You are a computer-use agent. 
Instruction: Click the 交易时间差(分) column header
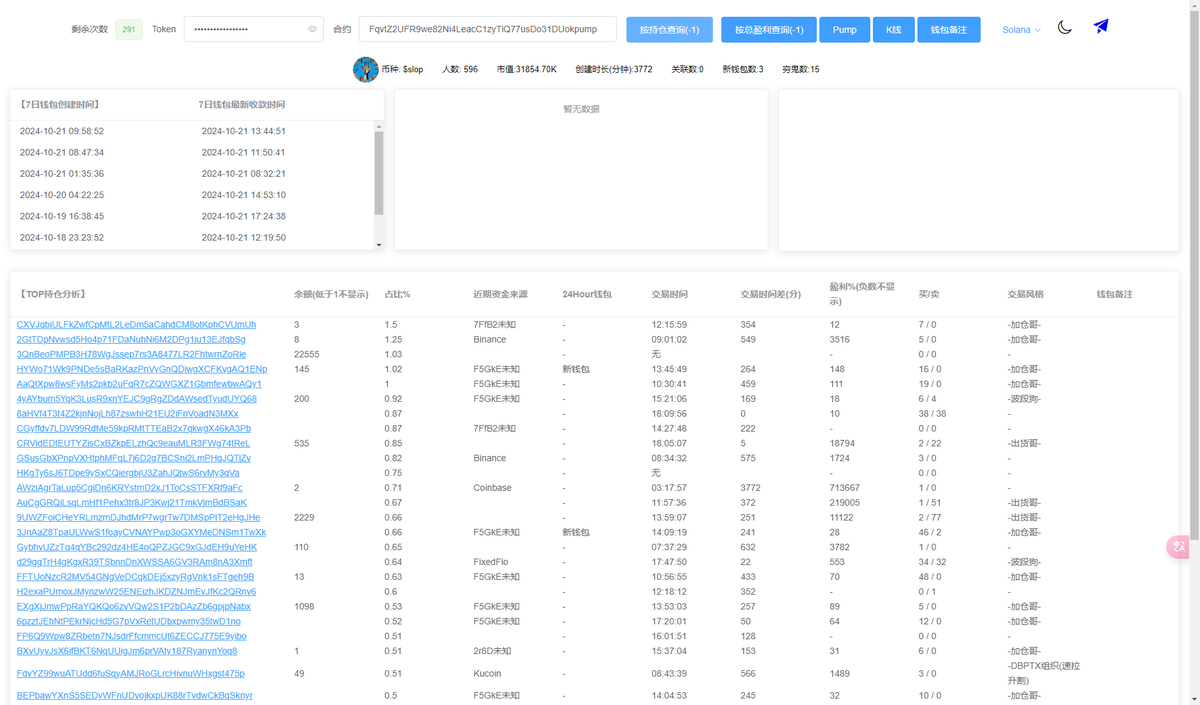click(x=772, y=294)
